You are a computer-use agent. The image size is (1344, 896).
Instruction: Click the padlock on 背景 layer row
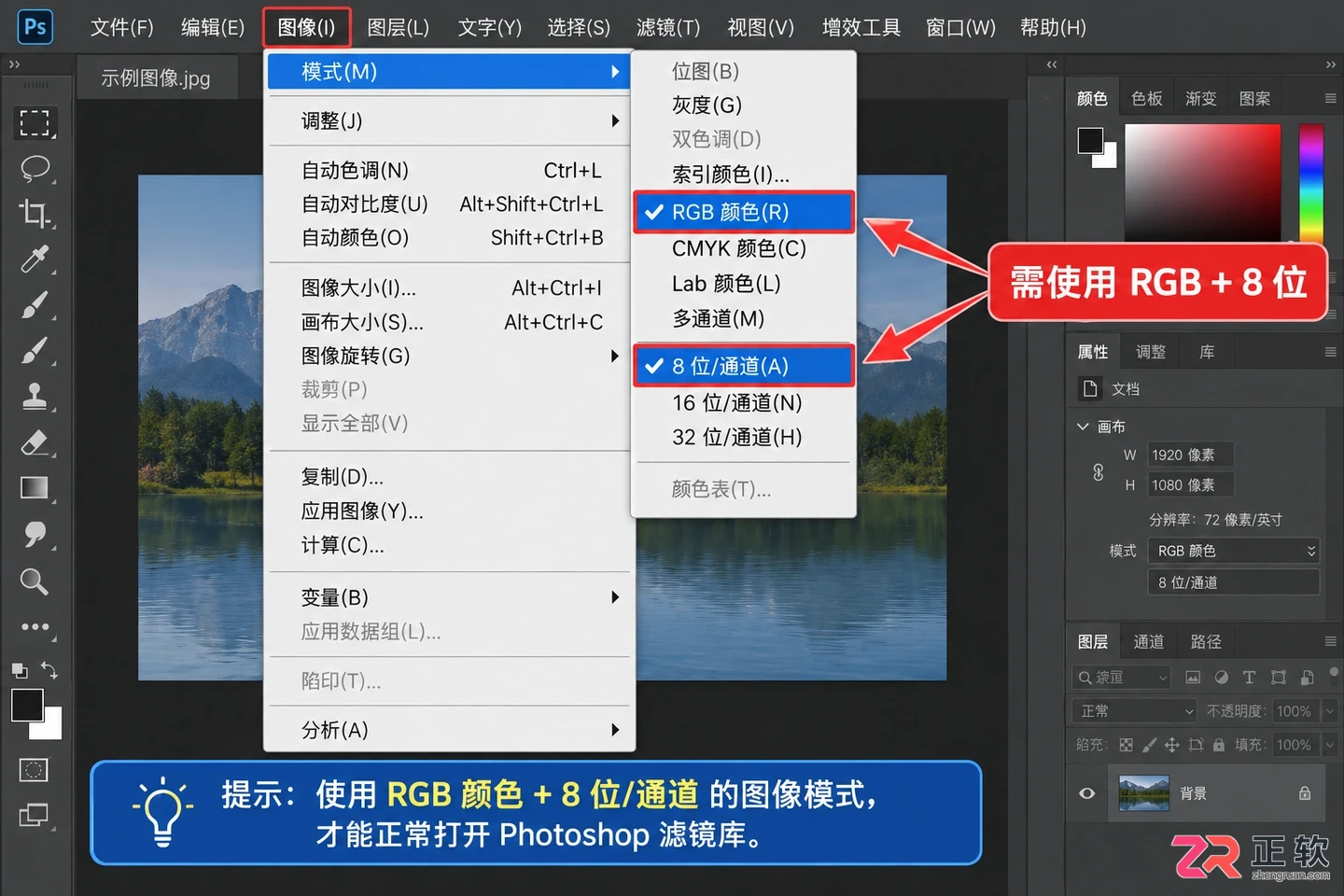tap(1305, 793)
